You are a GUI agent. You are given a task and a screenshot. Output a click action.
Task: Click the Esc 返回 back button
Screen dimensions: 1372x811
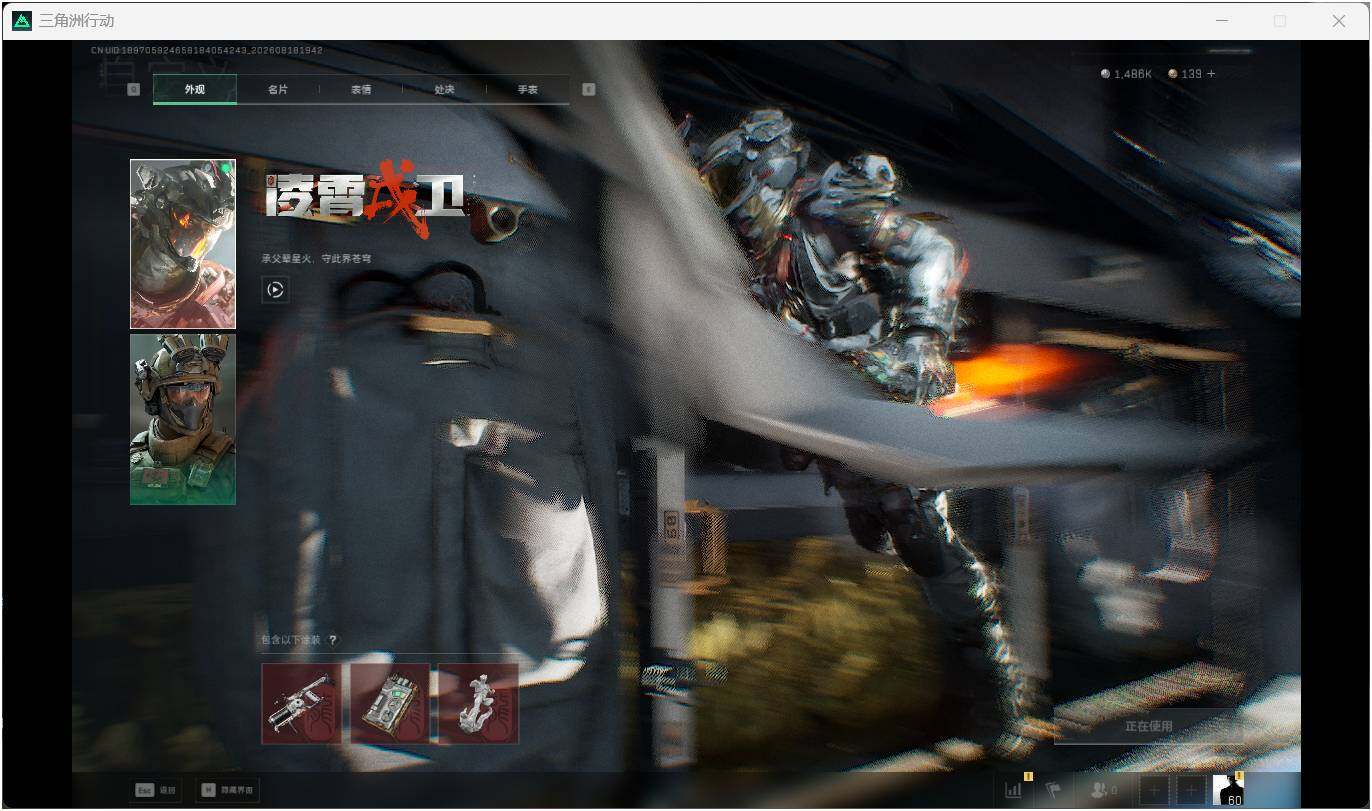click(156, 790)
